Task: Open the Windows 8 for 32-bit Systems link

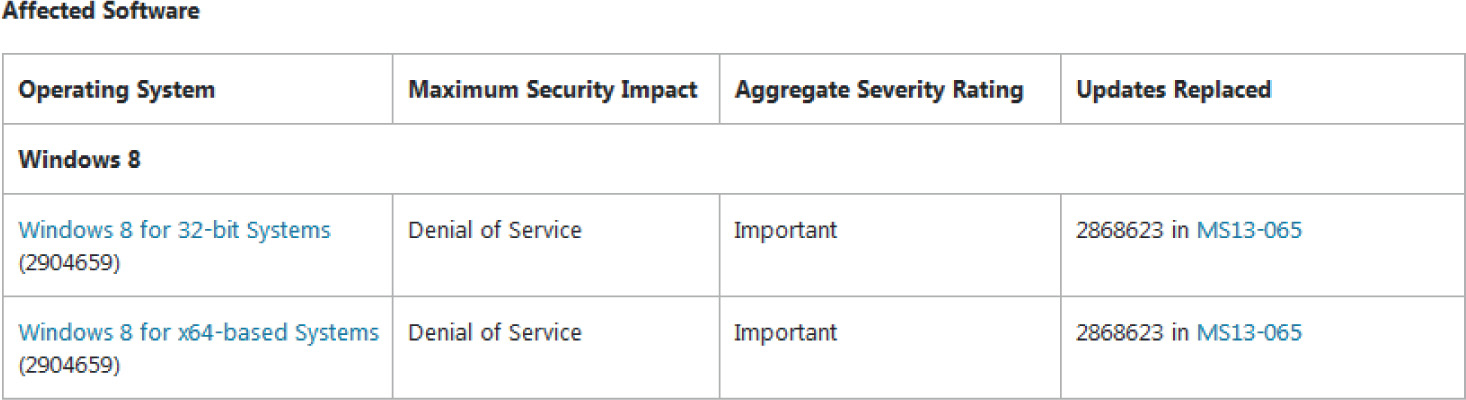Action: 174,231
